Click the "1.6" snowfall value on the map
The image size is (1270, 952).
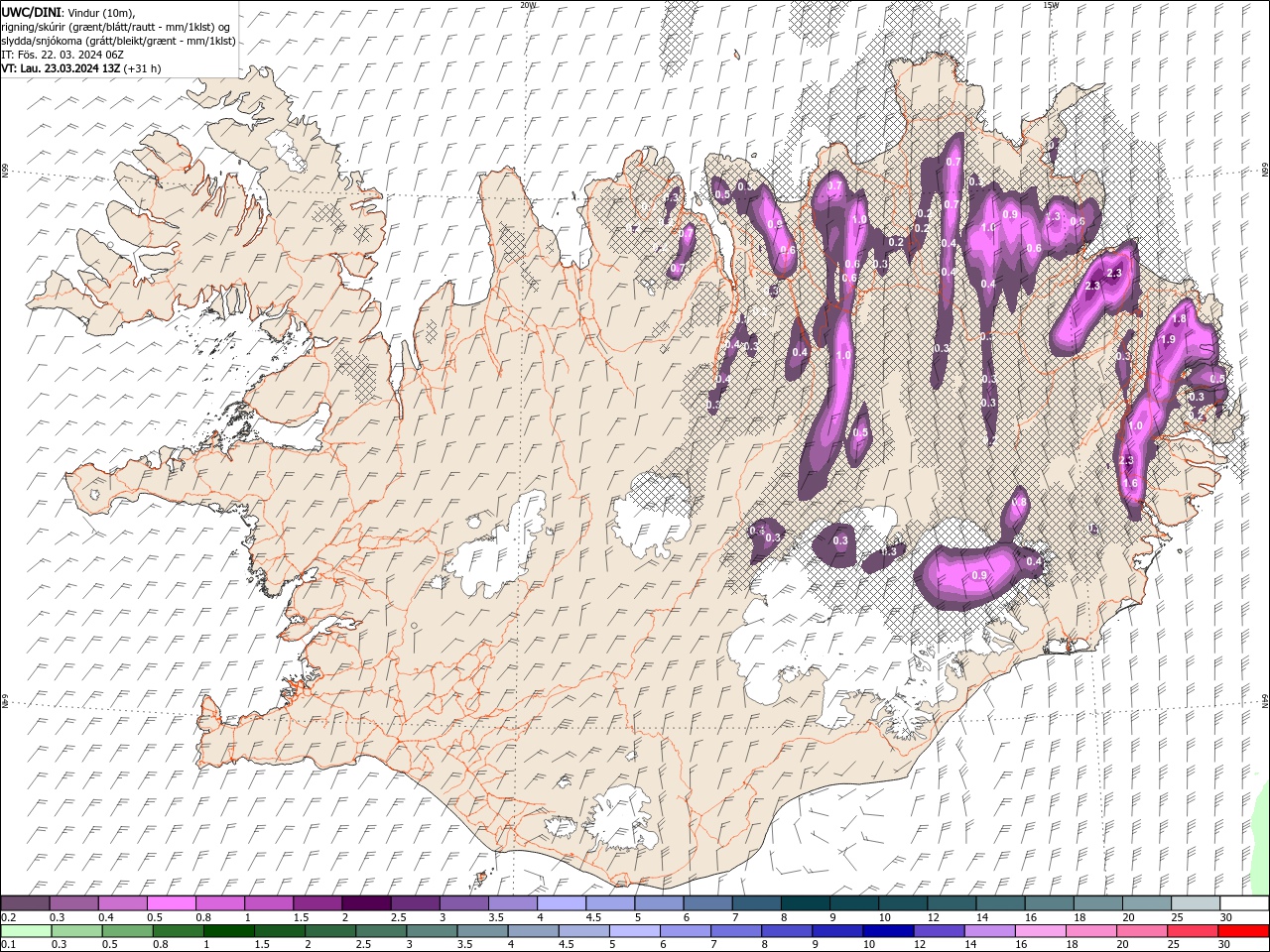1130,483
